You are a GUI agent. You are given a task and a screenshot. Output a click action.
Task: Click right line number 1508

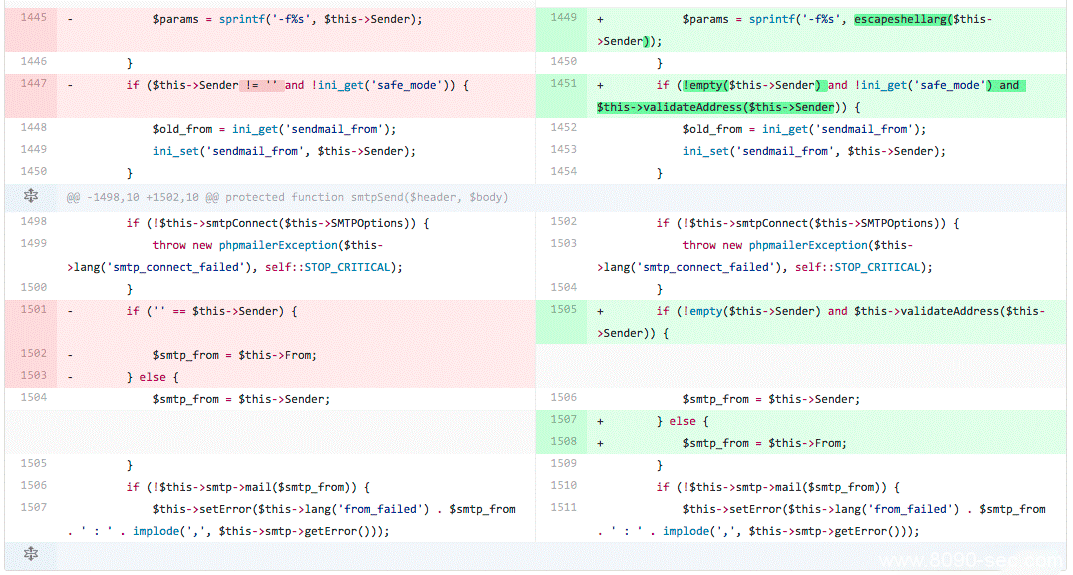[563, 441]
